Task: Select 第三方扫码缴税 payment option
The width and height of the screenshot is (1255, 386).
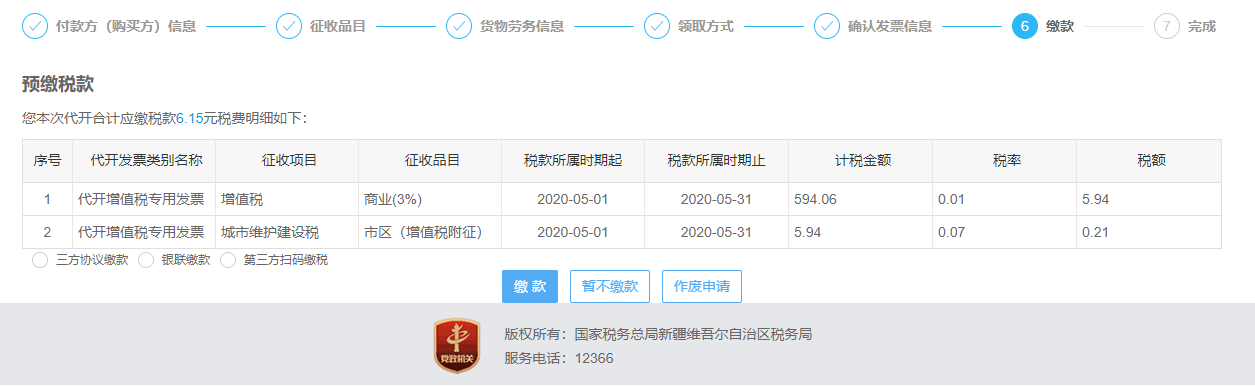Action: point(227,260)
